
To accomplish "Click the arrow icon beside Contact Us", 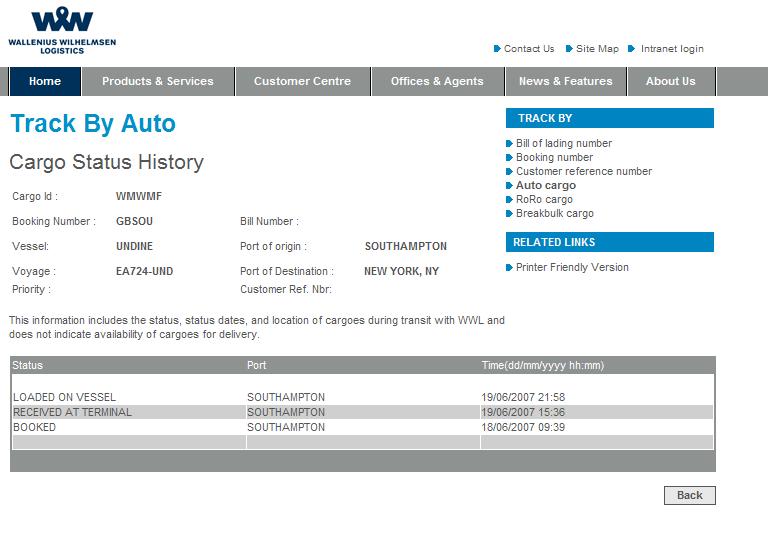I will click(x=497, y=48).
